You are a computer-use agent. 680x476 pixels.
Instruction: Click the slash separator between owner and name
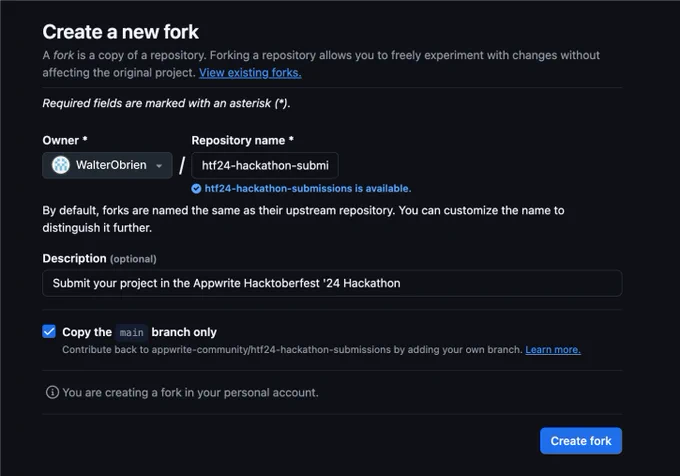182,165
